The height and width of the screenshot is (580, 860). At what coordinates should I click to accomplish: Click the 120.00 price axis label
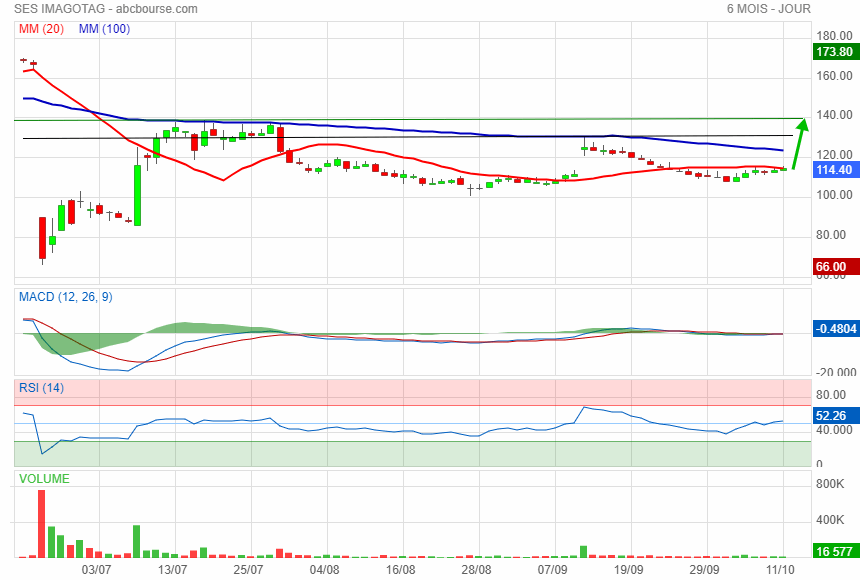click(834, 155)
